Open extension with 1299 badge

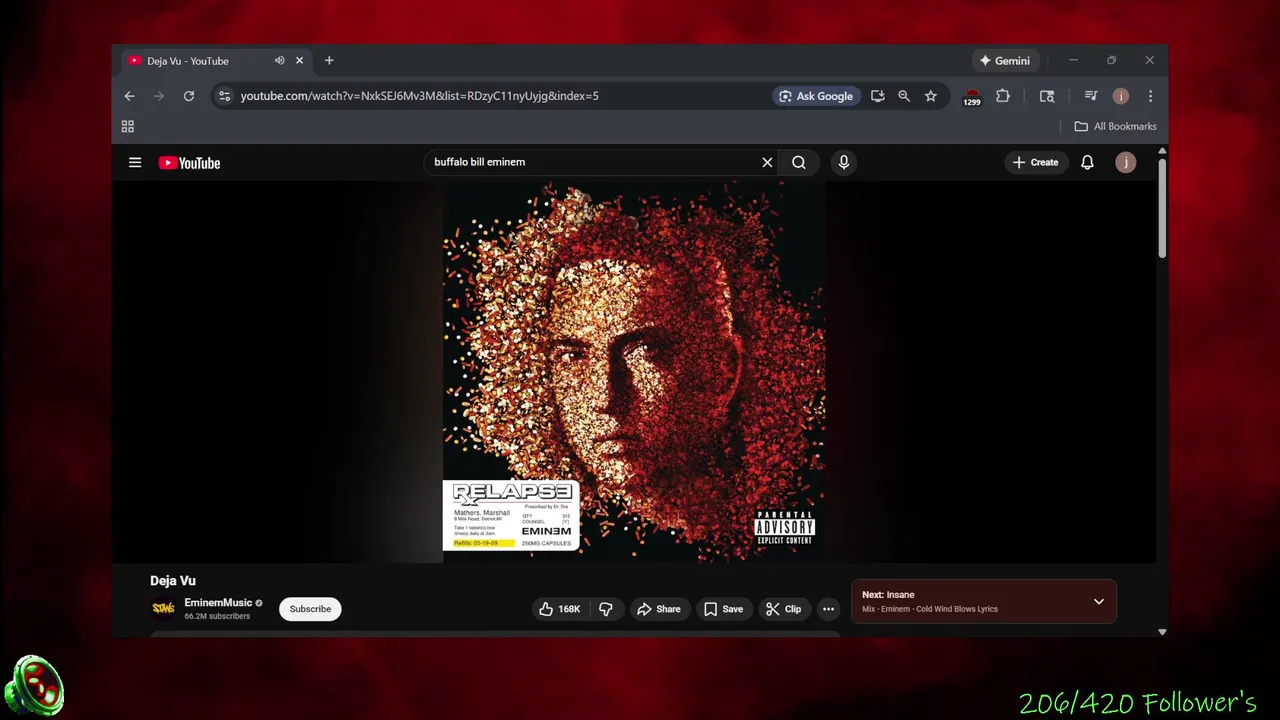(x=972, y=97)
